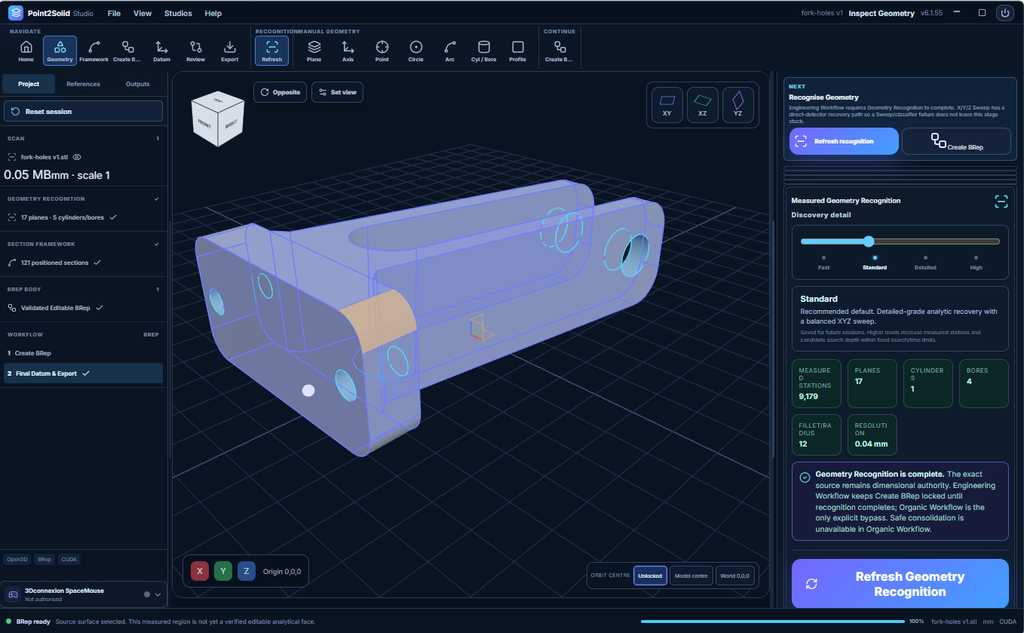Toggle the green Y axis button
The width and height of the screenshot is (1024, 633).
point(223,571)
